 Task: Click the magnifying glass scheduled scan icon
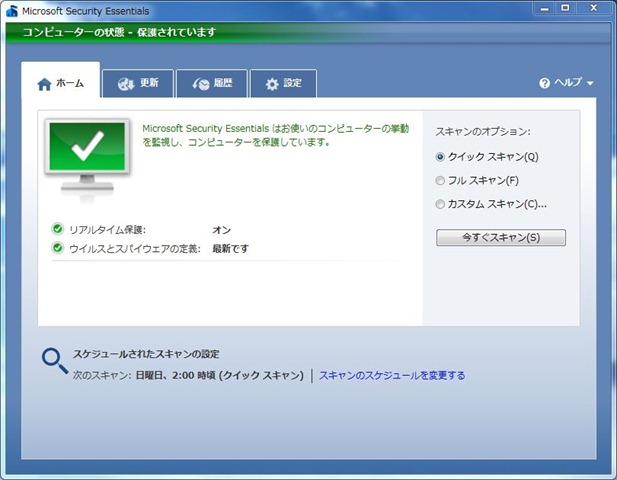(55, 361)
